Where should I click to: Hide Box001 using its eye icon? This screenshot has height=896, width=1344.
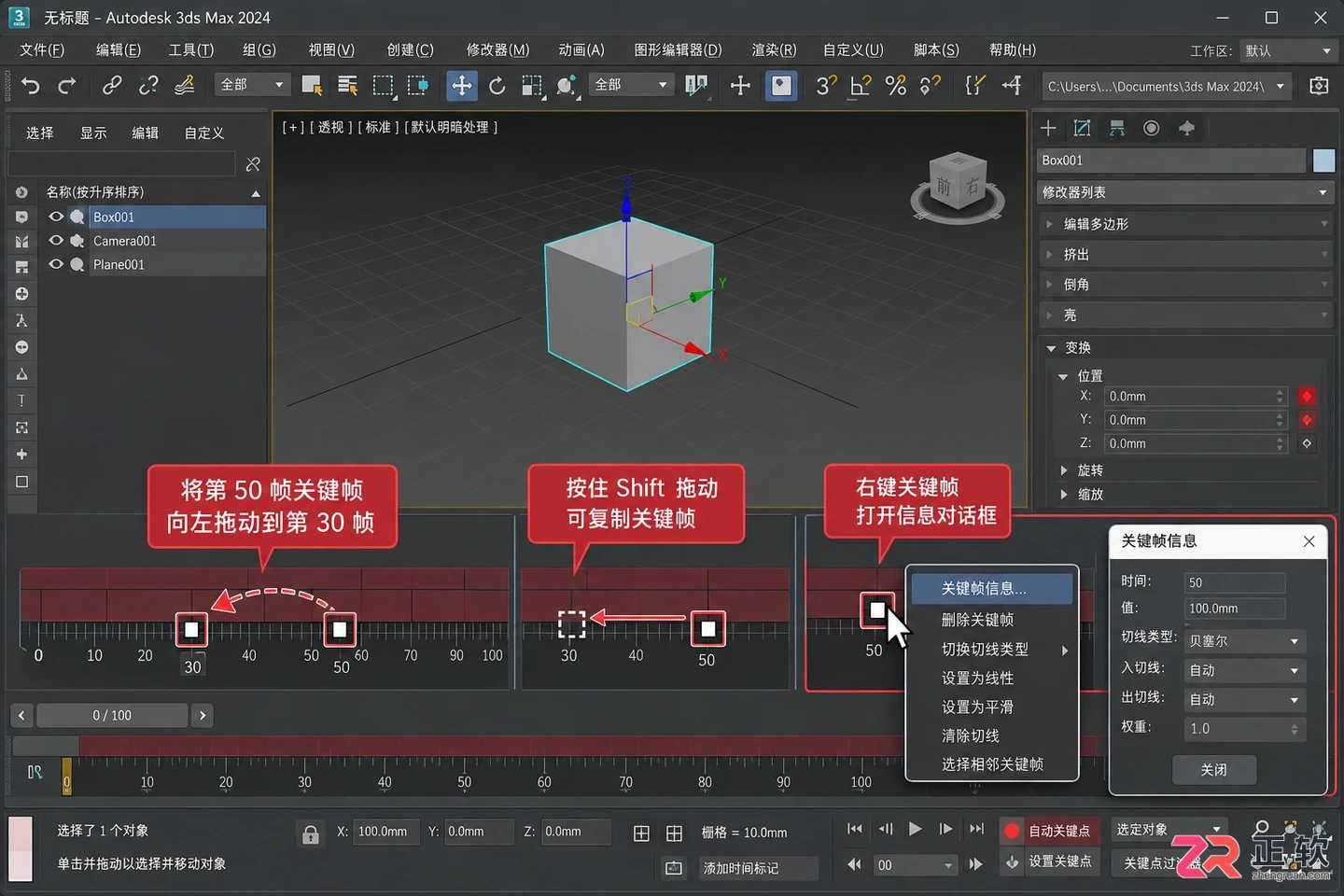(x=56, y=217)
